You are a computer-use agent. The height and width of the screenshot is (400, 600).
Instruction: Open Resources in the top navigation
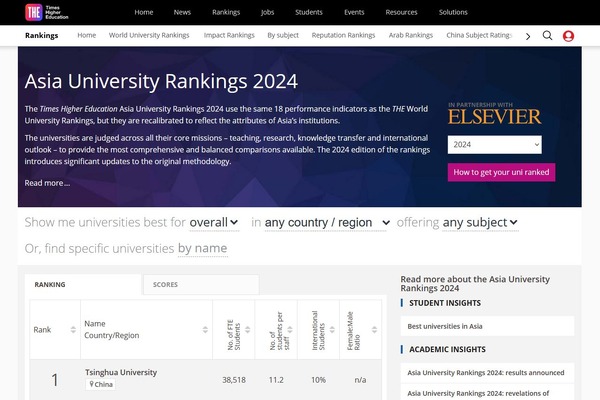tap(401, 12)
